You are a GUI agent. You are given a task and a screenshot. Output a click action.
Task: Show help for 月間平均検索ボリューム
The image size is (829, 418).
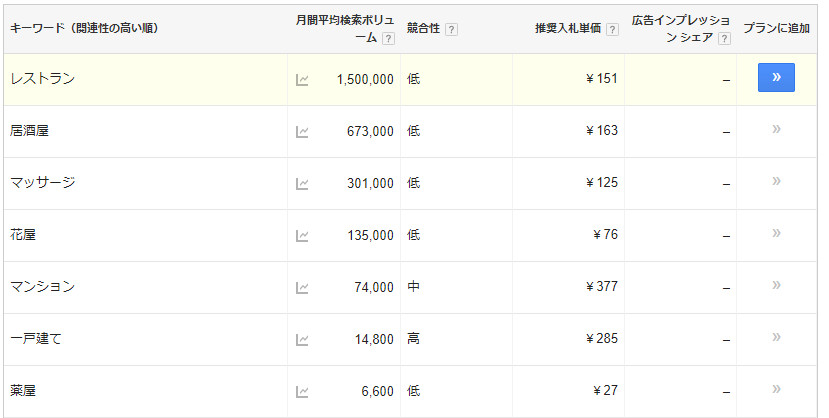click(x=389, y=38)
